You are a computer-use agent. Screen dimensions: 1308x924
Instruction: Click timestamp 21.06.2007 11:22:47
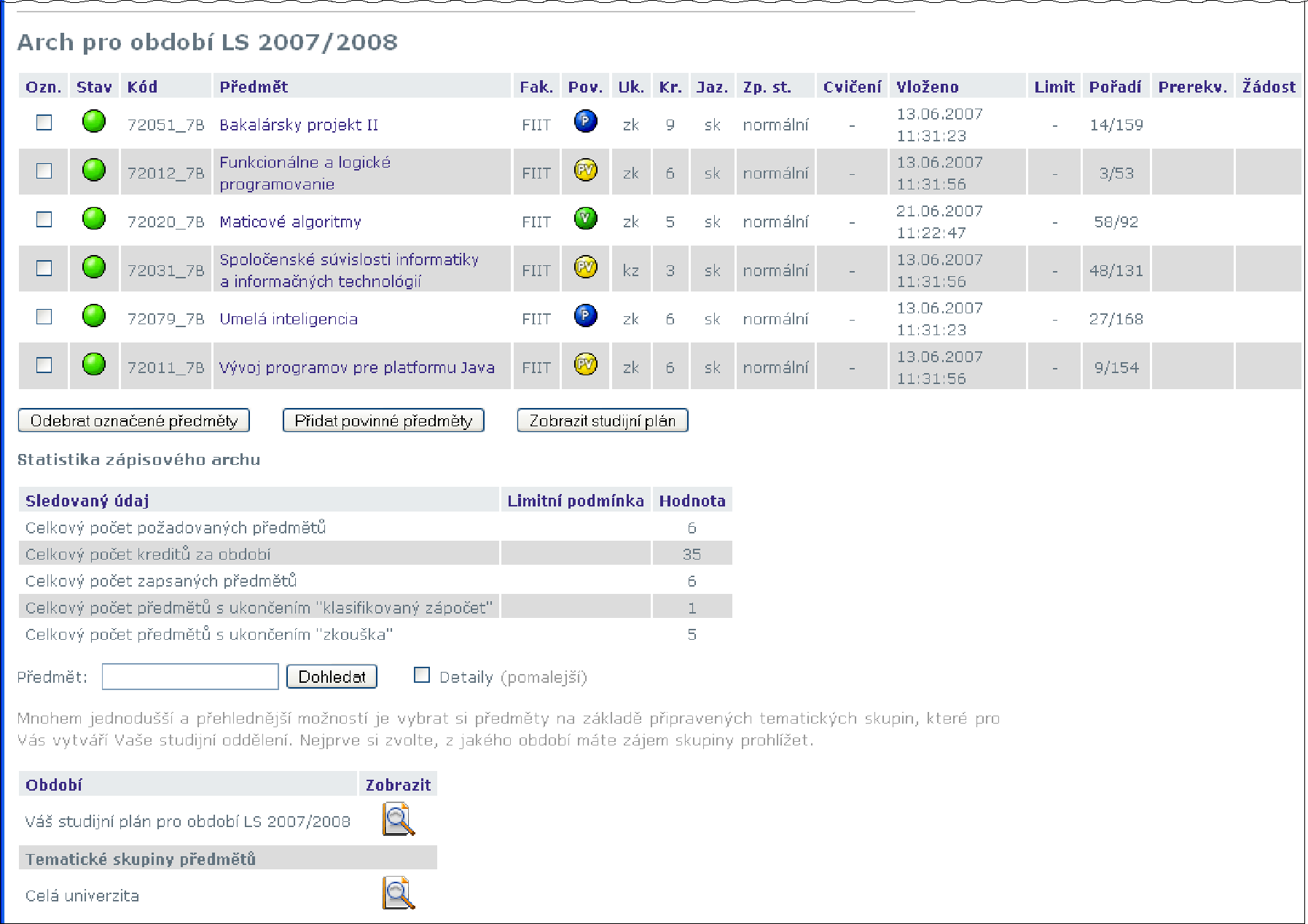coord(939,222)
